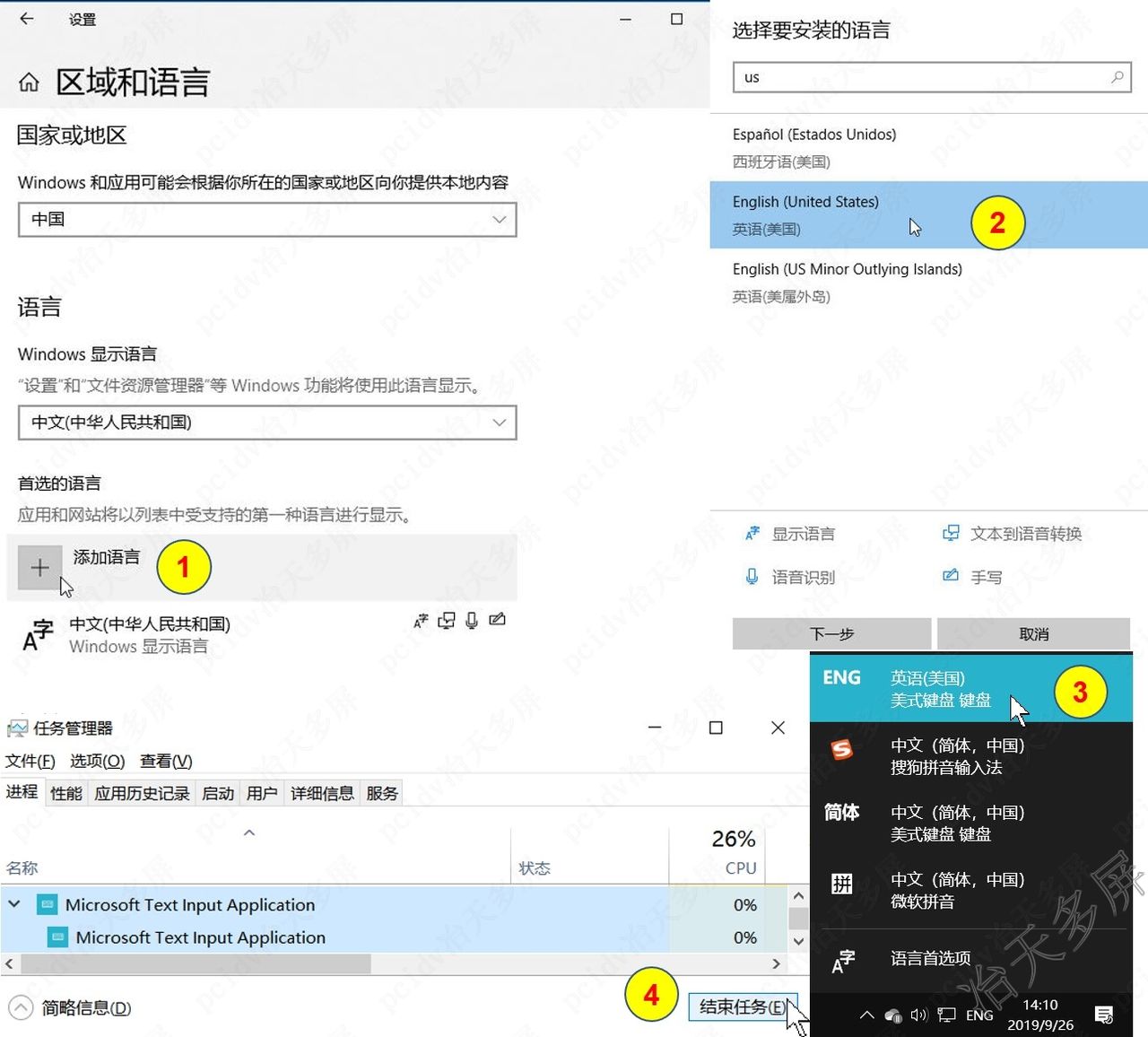
Task: Open Settings home via the house icon
Action: pos(29,83)
